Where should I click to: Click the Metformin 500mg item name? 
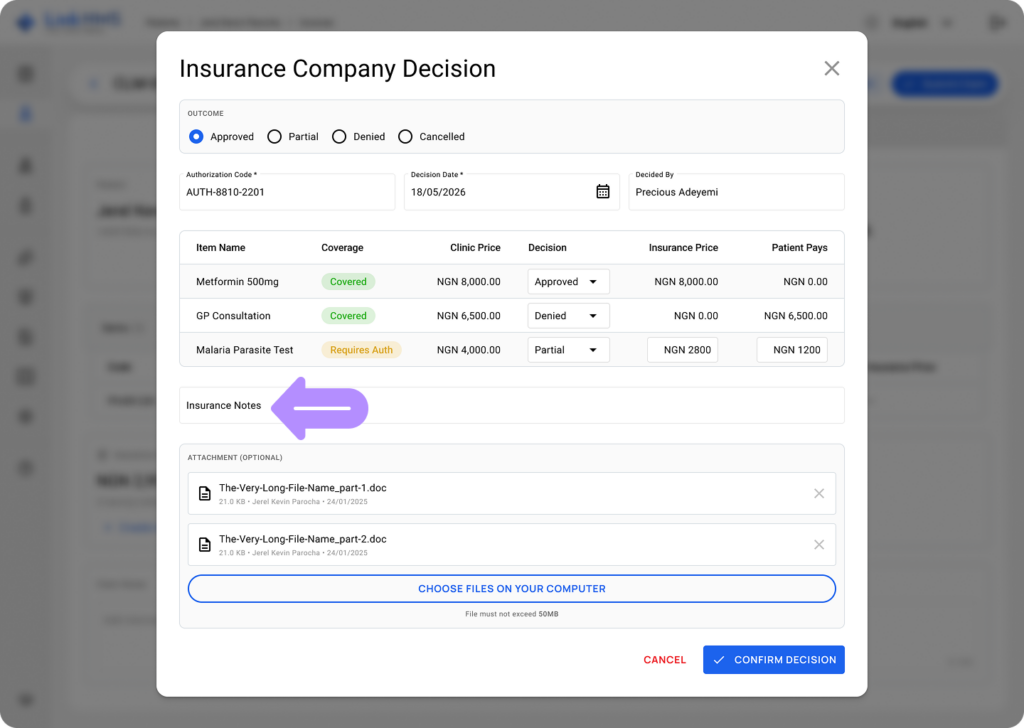[x=237, y=281]
